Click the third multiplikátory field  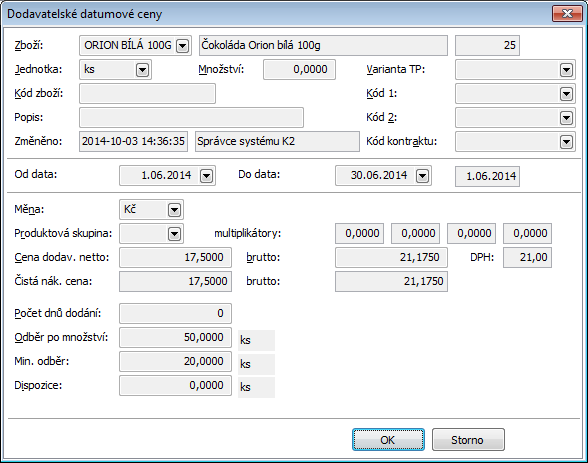(471, 233)
